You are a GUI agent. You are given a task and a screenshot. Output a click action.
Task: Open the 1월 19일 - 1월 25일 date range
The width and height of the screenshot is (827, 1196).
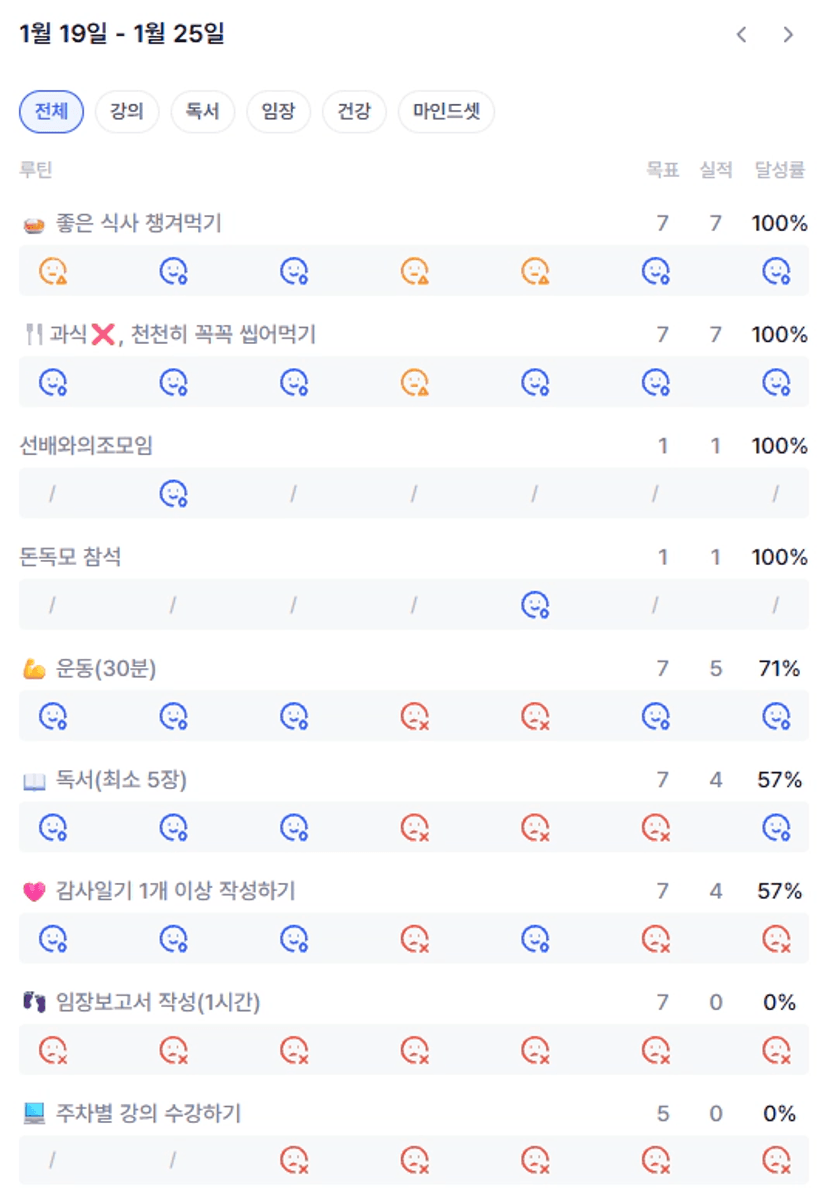122,34
